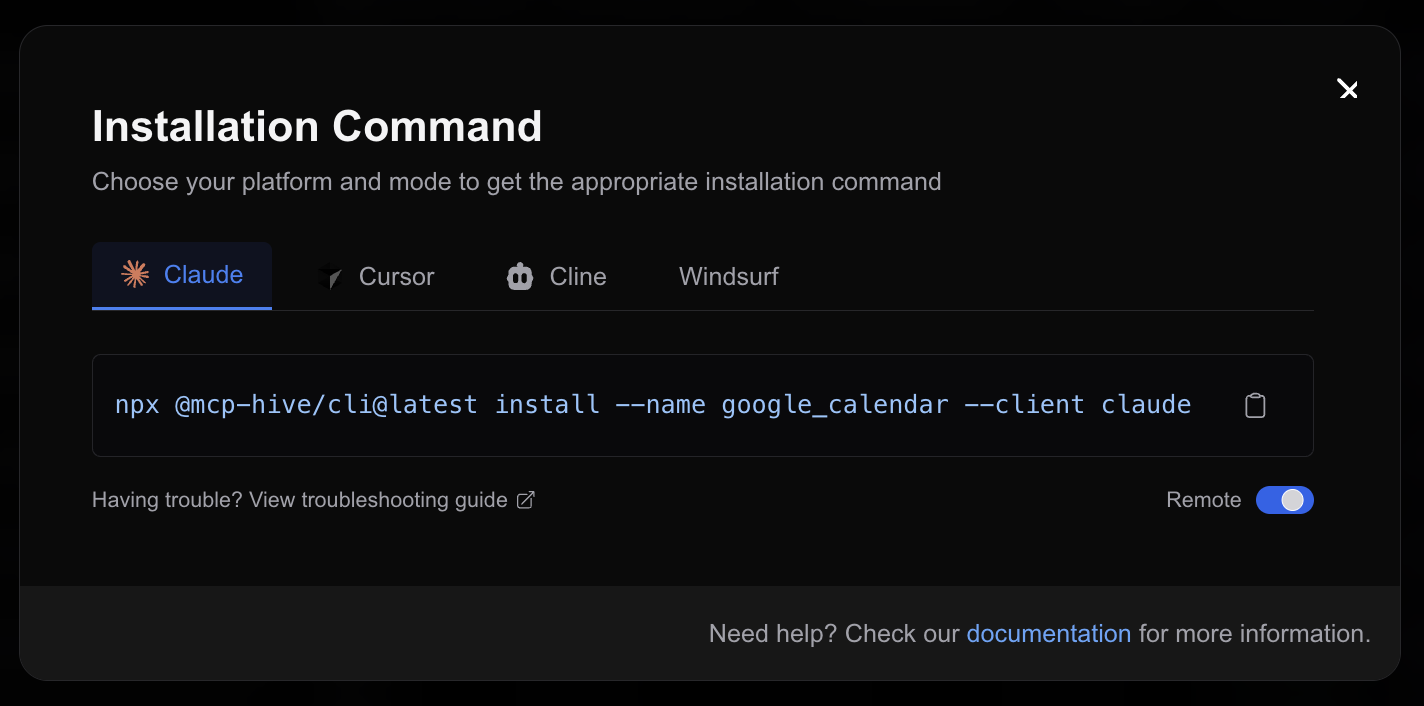The image size is (1424, 706).
Task: Toggle Remote installation mode off
Action: (x=1285, y=500)
